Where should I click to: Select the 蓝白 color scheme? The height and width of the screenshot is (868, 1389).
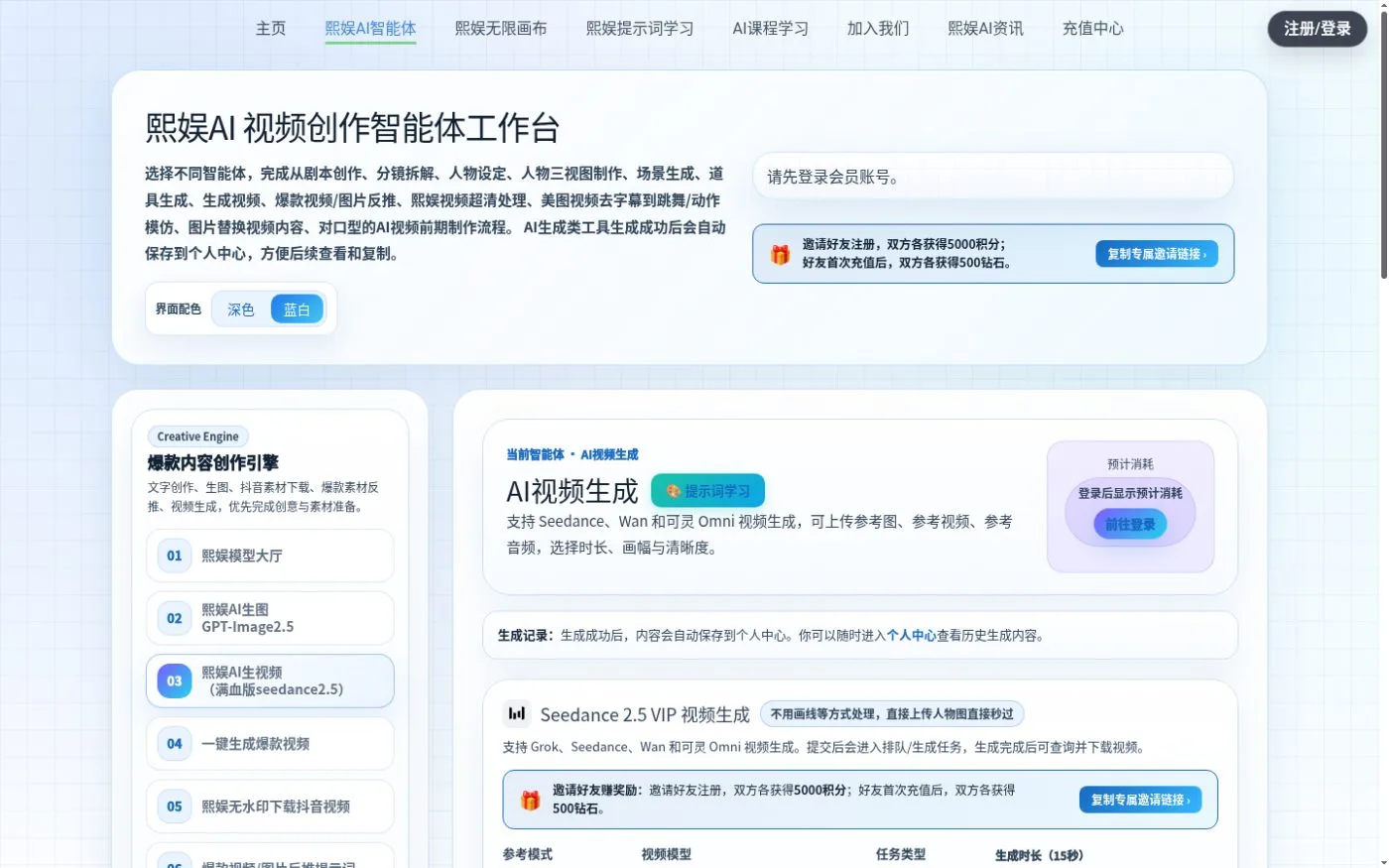tap(297, 310)
